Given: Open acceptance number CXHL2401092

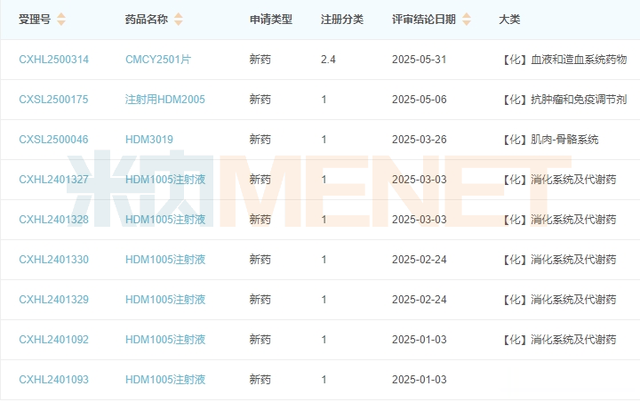Looking at the screenshot, I should tap(53, 340).
